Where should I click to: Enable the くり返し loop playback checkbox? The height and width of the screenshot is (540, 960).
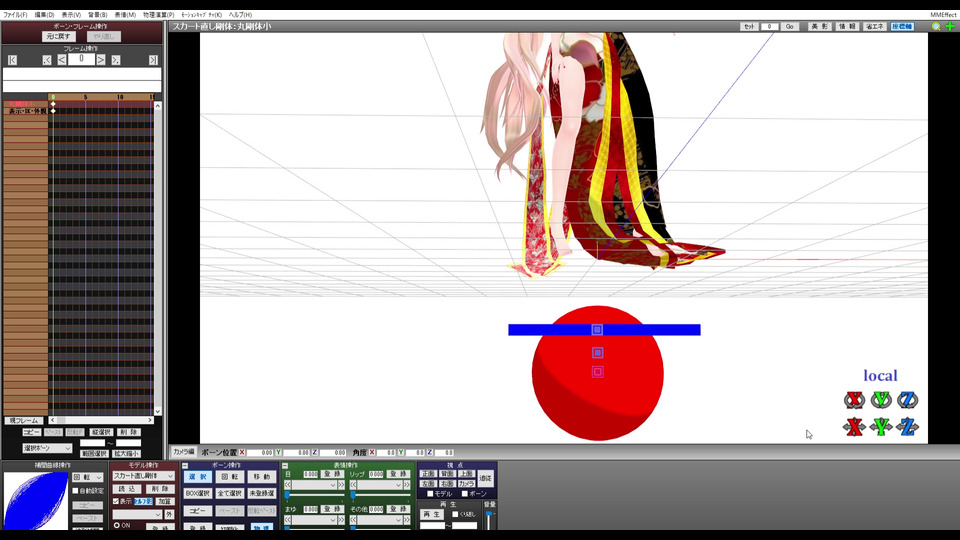tap(455, 514)
